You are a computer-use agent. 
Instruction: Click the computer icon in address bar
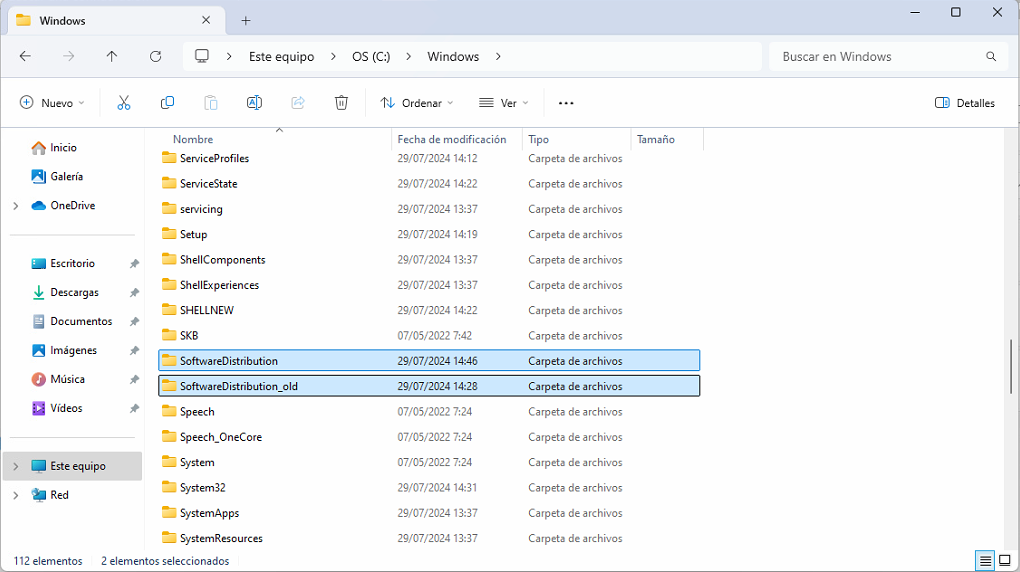click(x=202, y=56)
